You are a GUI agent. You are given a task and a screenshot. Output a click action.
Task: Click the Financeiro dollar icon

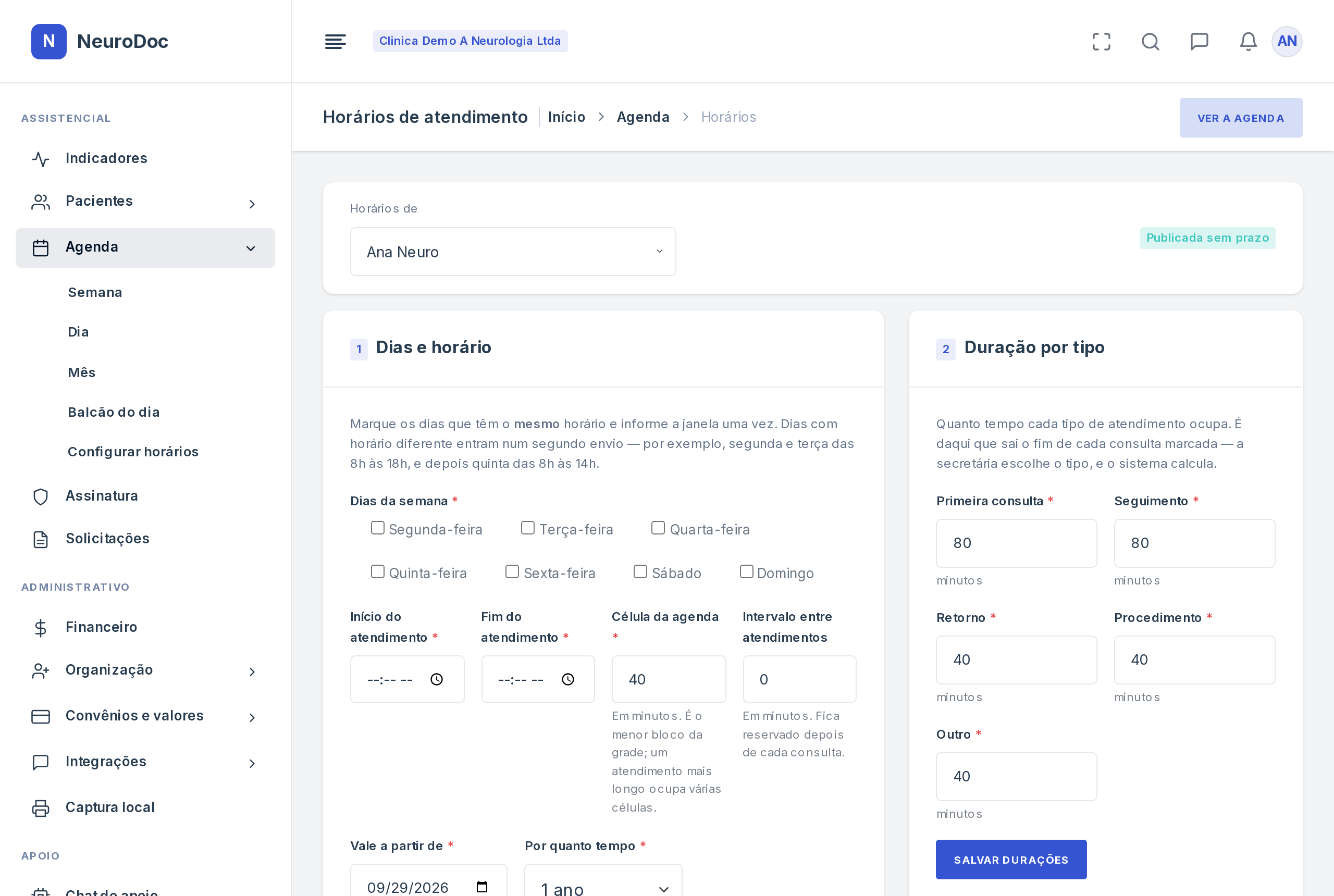[x=41, y=627]
